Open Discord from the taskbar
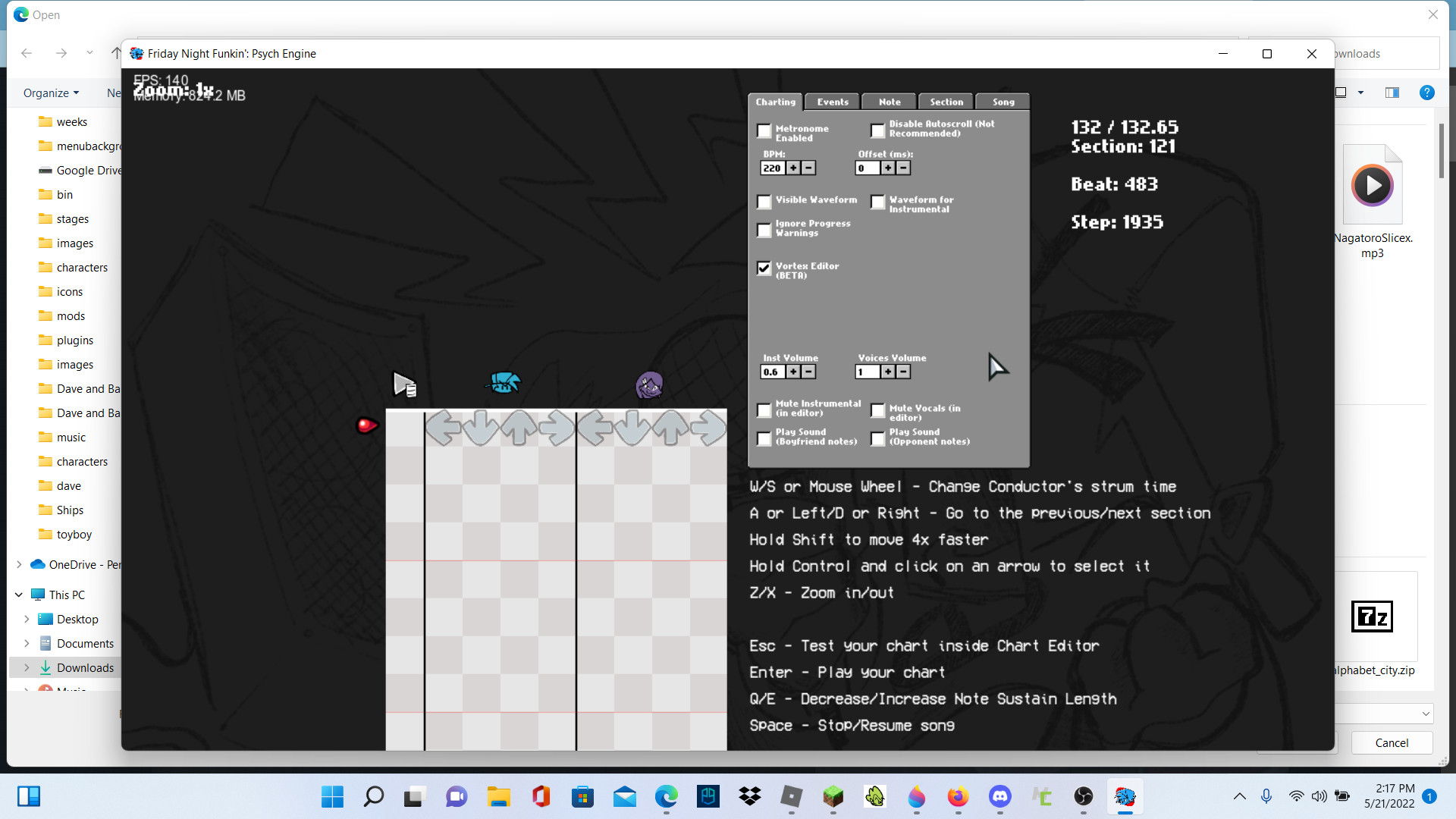Viewport: 1456px width, 819px height. pos(999,797)
